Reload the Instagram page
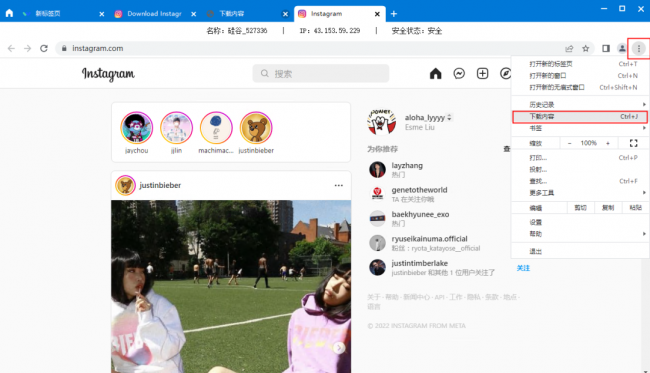This screenshot has height=373, width=650. point(44,48)
